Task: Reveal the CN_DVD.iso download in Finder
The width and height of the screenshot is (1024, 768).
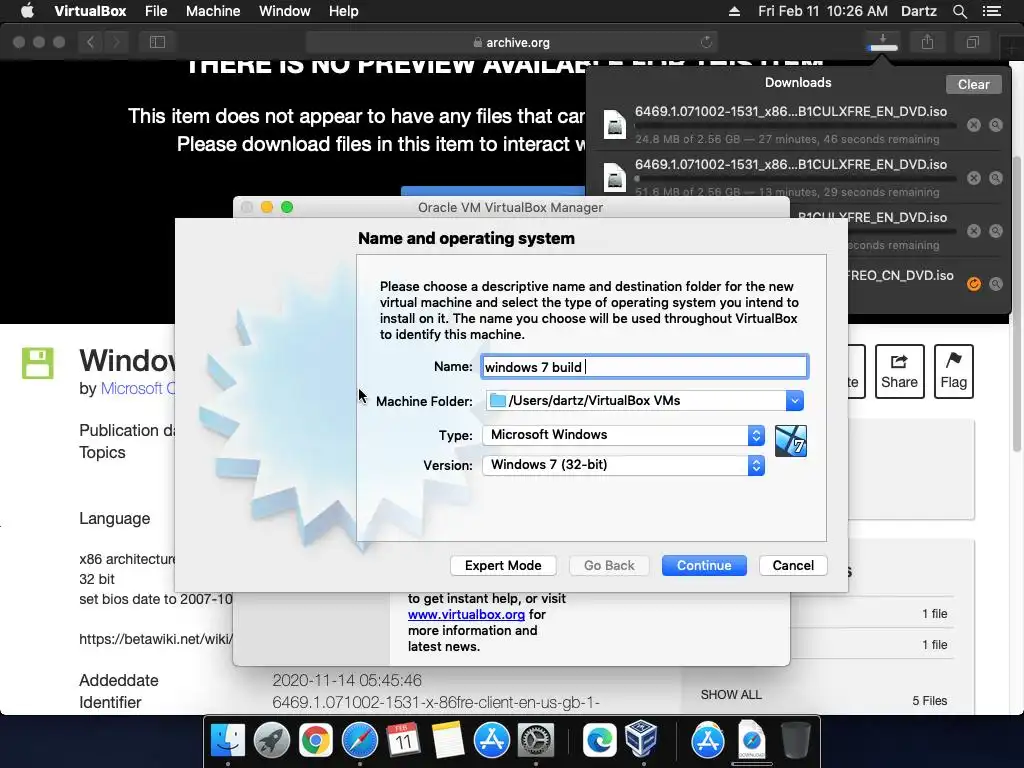Action: click(x=996, y=283)
